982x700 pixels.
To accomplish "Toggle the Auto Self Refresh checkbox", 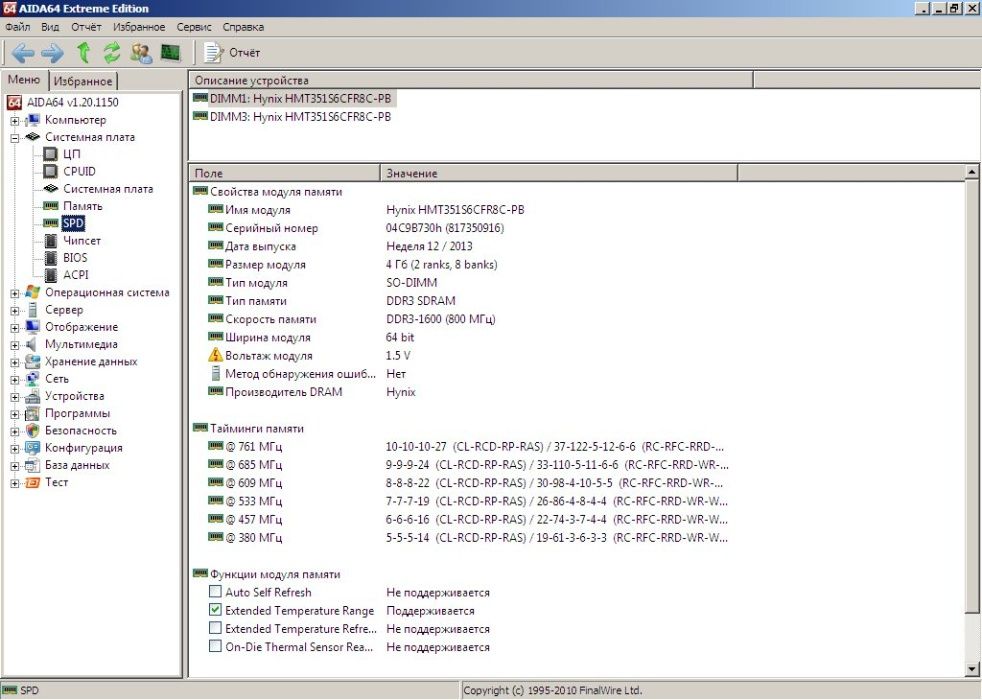I will (215, 592).
